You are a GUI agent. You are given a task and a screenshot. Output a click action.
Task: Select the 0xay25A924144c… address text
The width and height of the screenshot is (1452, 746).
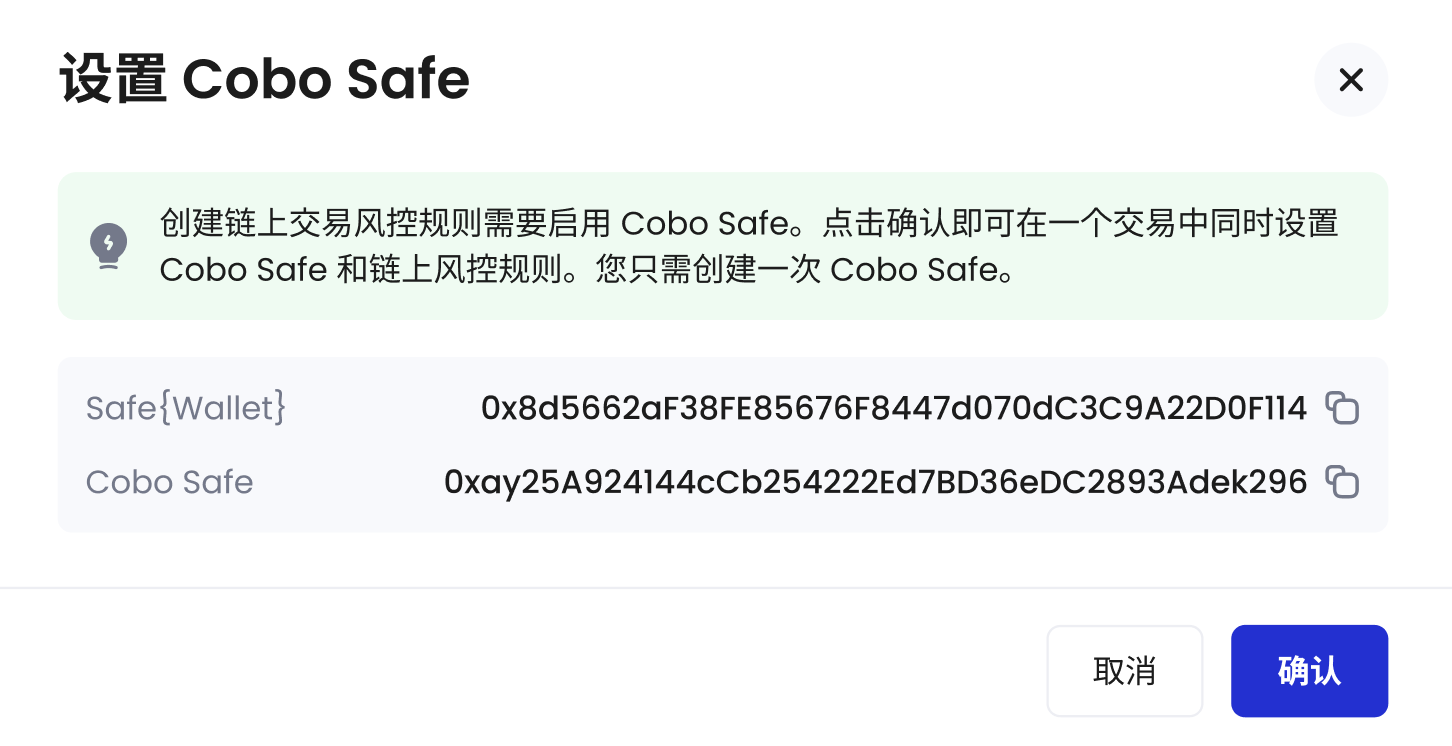click(876, 482)
